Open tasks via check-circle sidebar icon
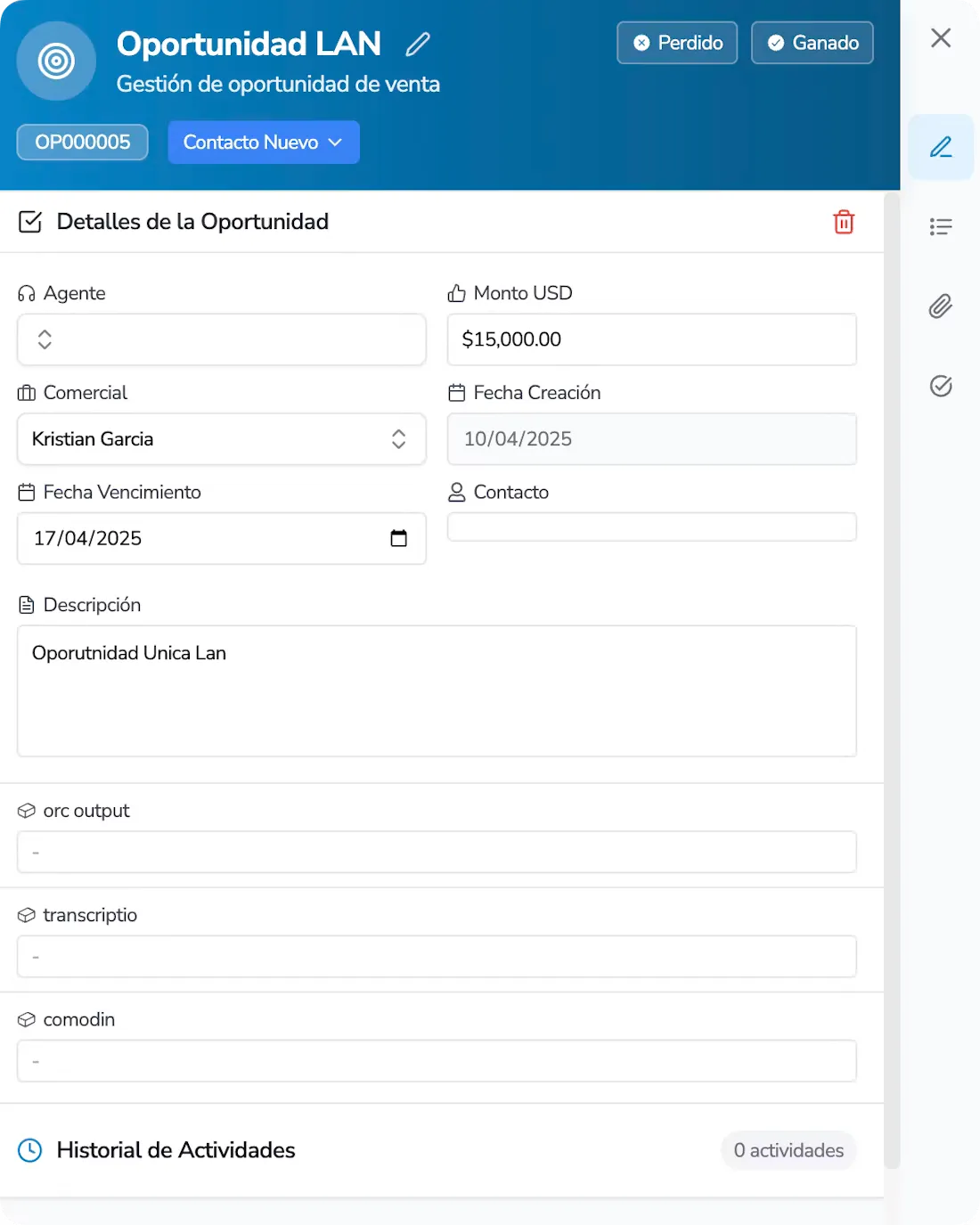Image resolution: width=980 pixels, height=1225 pixels. click(x=941, y=386)
